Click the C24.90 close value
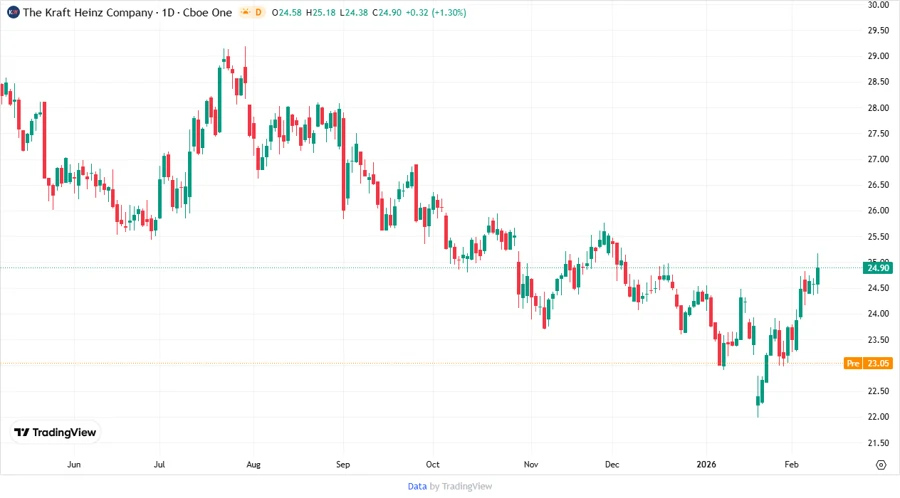This screenshot has height=498, width=900. click(x=387, y=12)
